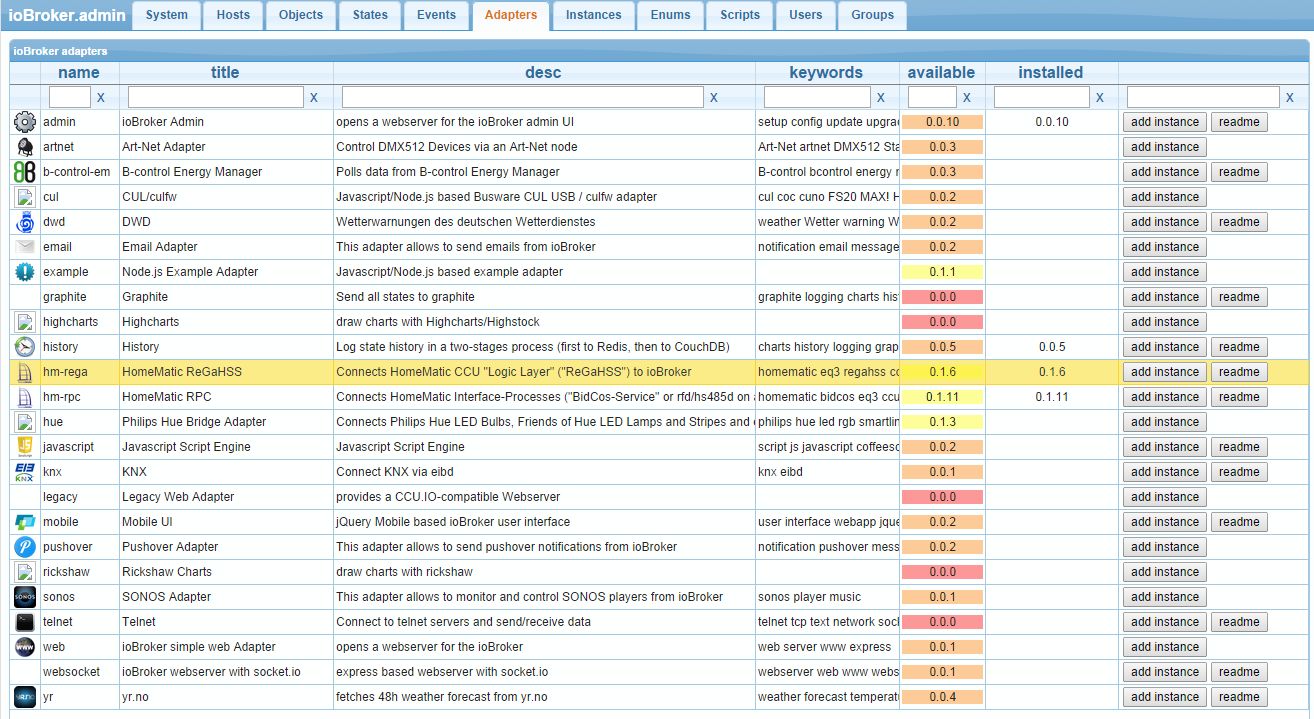Clear the name filter with its x
This screenshot has height=719, width=1314.
pyautogui.click(x=101, y=98)
